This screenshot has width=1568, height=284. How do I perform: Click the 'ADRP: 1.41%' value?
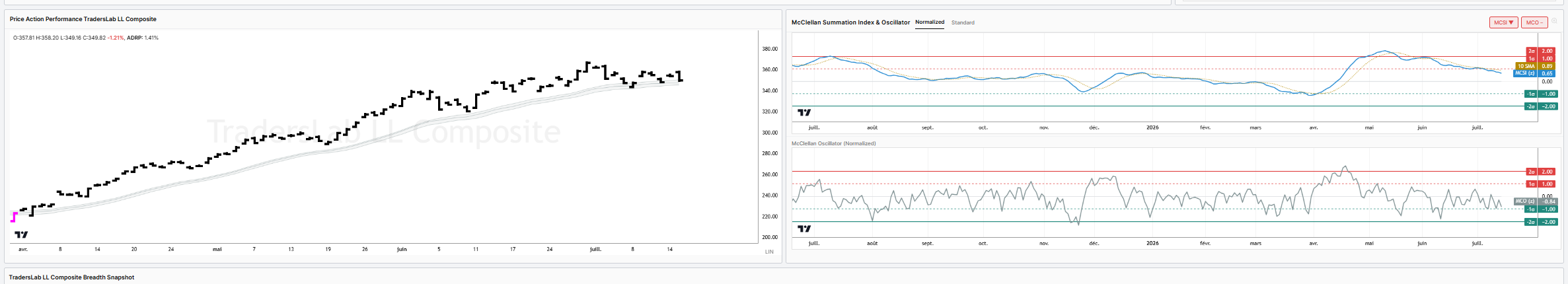[x=143, y=38]
